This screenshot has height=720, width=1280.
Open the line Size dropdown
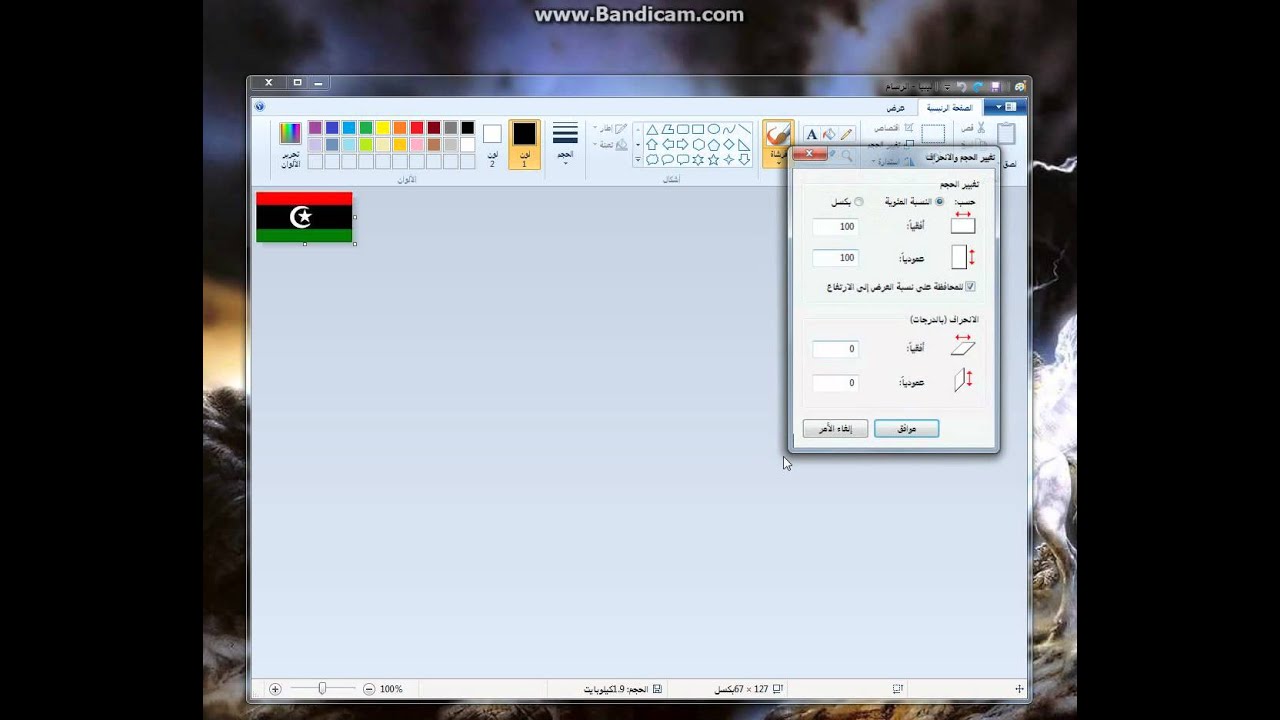(x=565, y=144)
